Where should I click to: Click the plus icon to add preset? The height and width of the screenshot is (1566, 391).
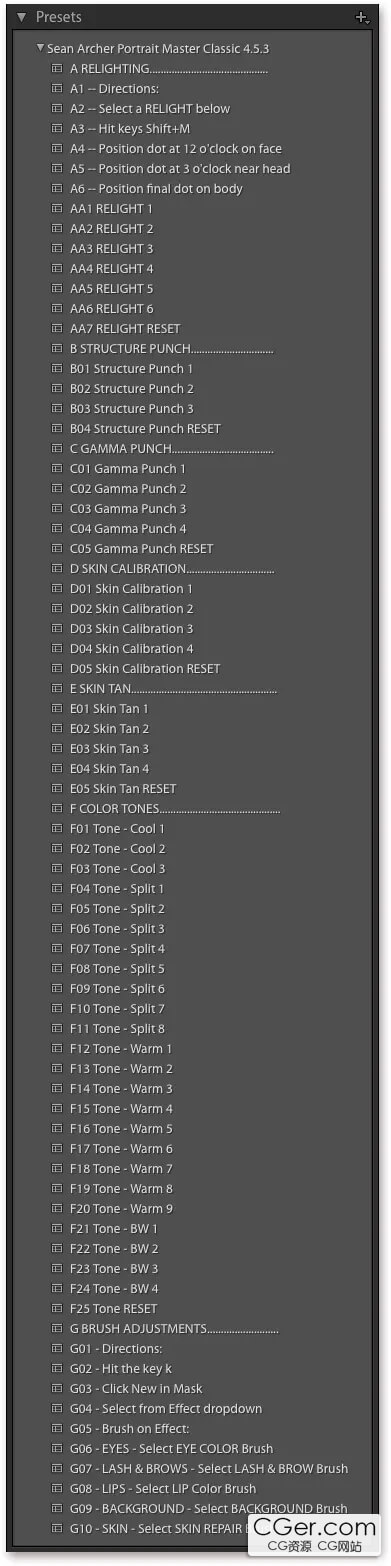361,17
